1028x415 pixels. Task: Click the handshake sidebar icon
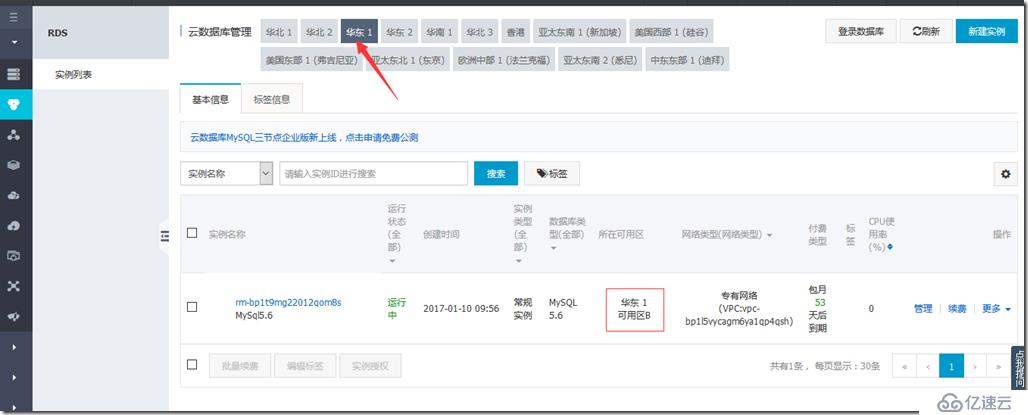point(13,316)
